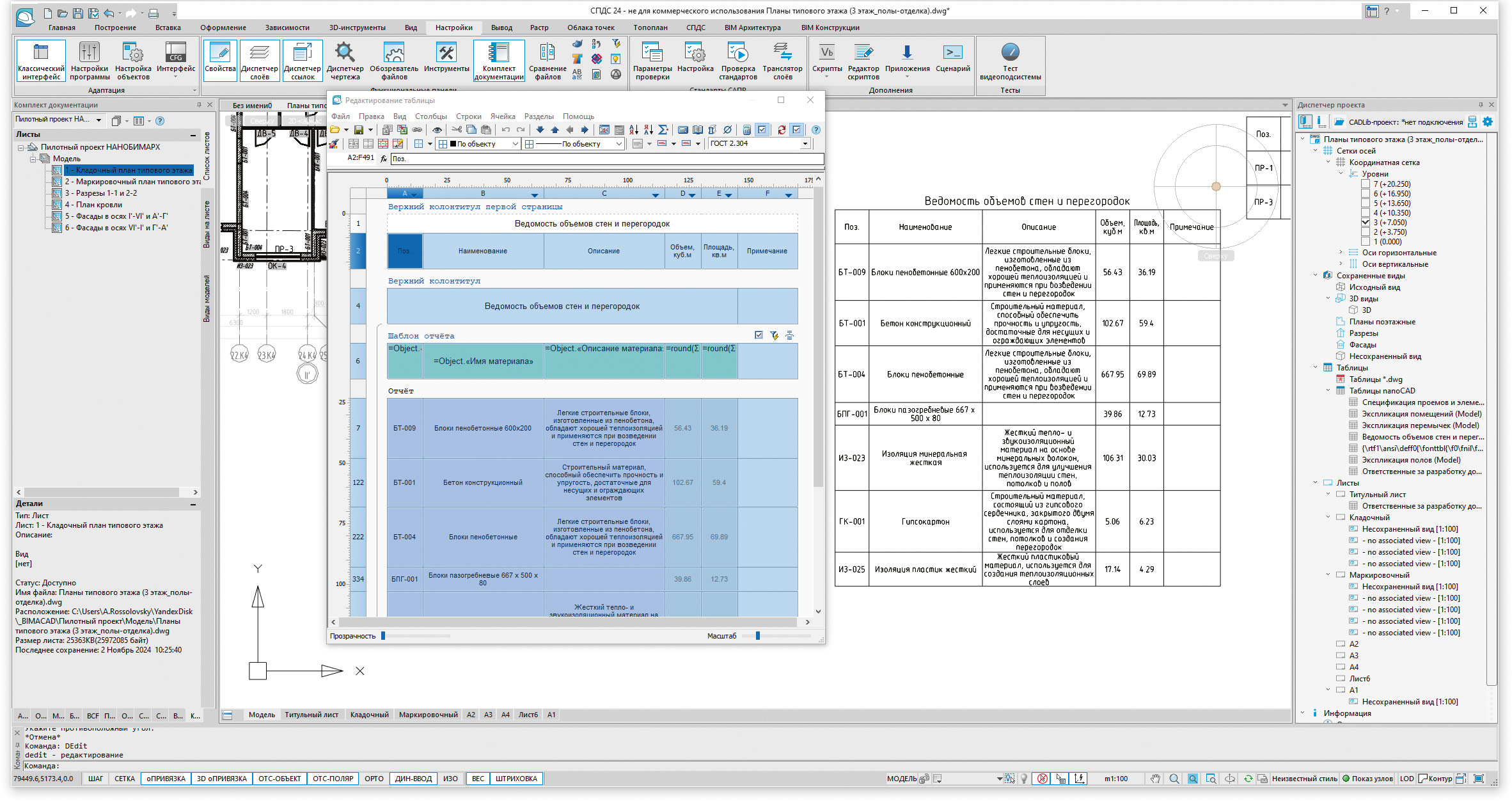Run the Тест видеоподсистемы test
Image resolution: width=1512 pixels, height=801 pixels.
click(1010, 61)
